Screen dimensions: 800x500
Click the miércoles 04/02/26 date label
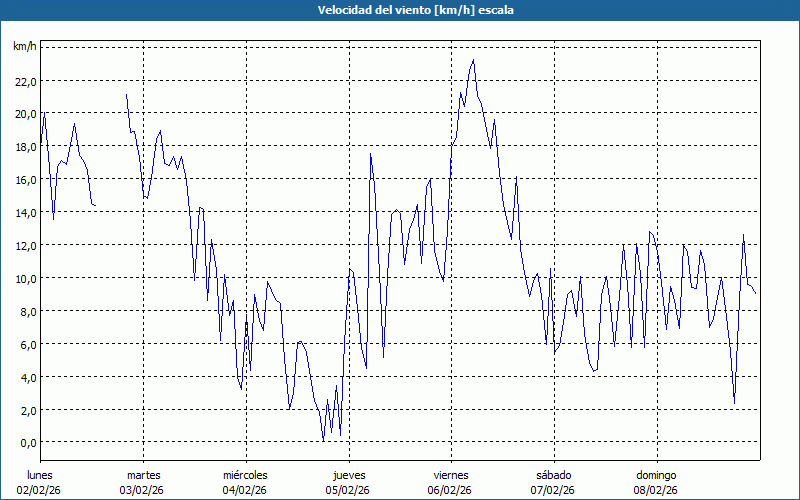(245, 482)
